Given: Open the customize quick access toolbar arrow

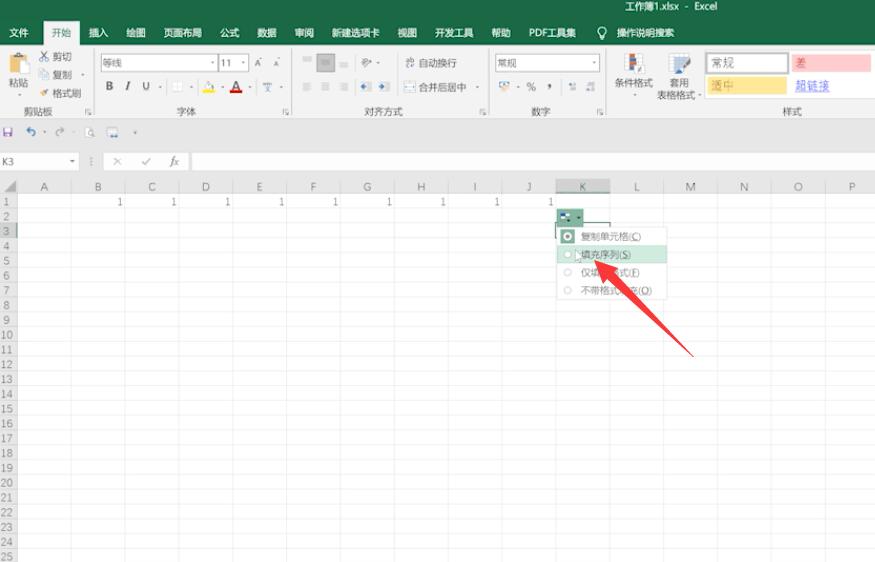Looking at the screenshot, I should [x=134, y=132].
